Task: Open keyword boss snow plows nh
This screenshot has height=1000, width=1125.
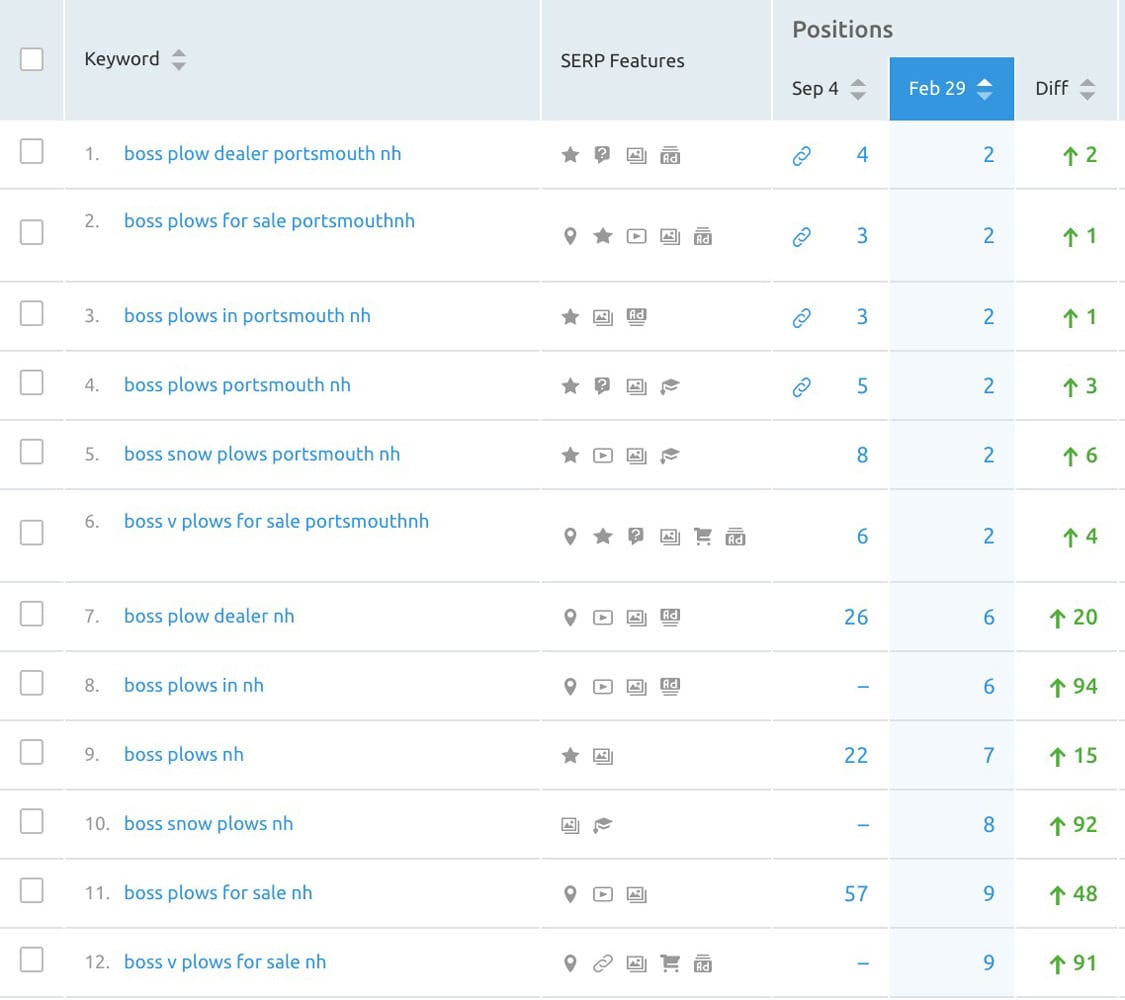Action: pos(208,824)
